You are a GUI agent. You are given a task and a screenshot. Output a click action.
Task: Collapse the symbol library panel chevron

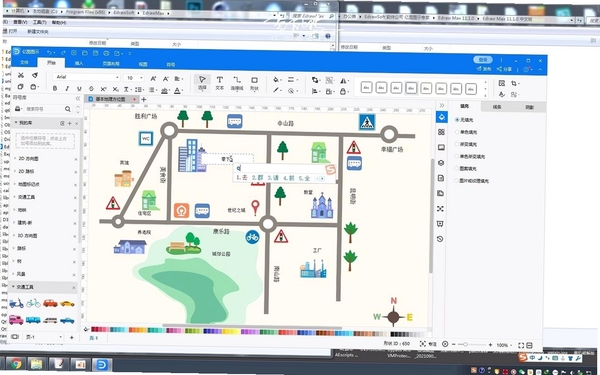coord(78,98)
